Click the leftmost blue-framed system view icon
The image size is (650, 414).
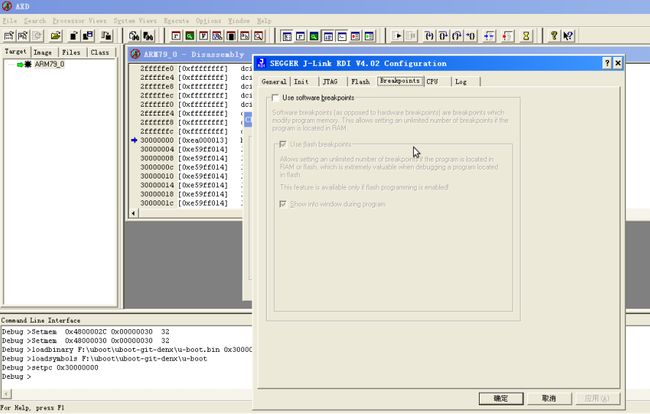287,36
